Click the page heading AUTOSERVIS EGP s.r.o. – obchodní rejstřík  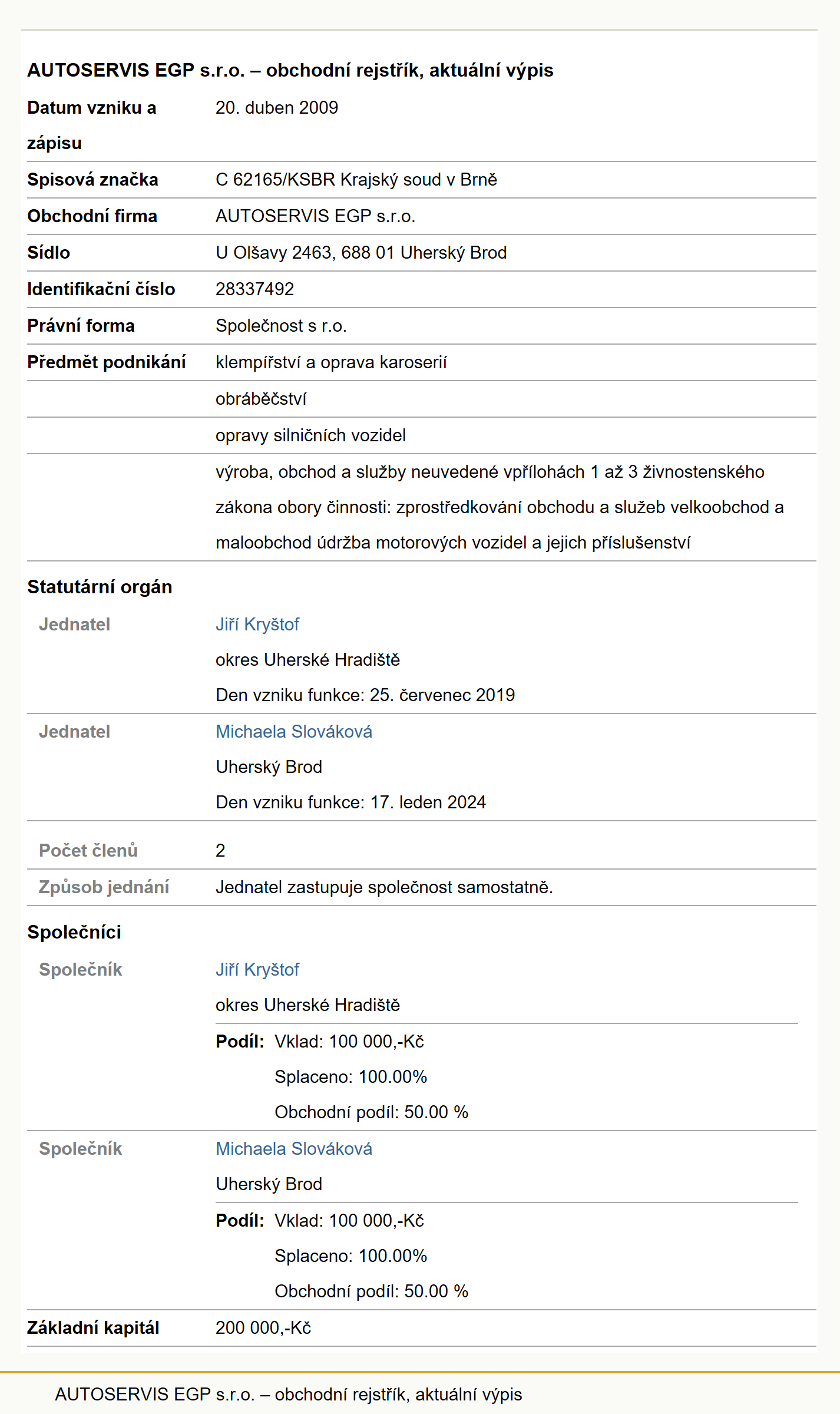(290, 70)
